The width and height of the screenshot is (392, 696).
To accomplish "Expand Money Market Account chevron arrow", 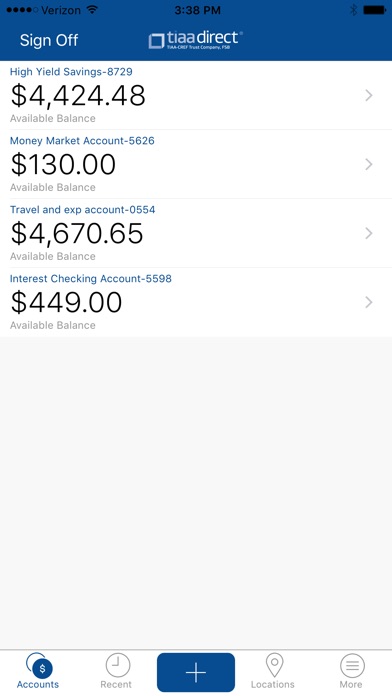I will 369,164.
